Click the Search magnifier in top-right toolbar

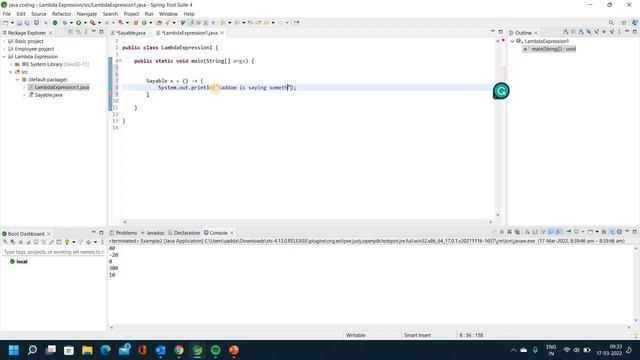pos(611,23)
